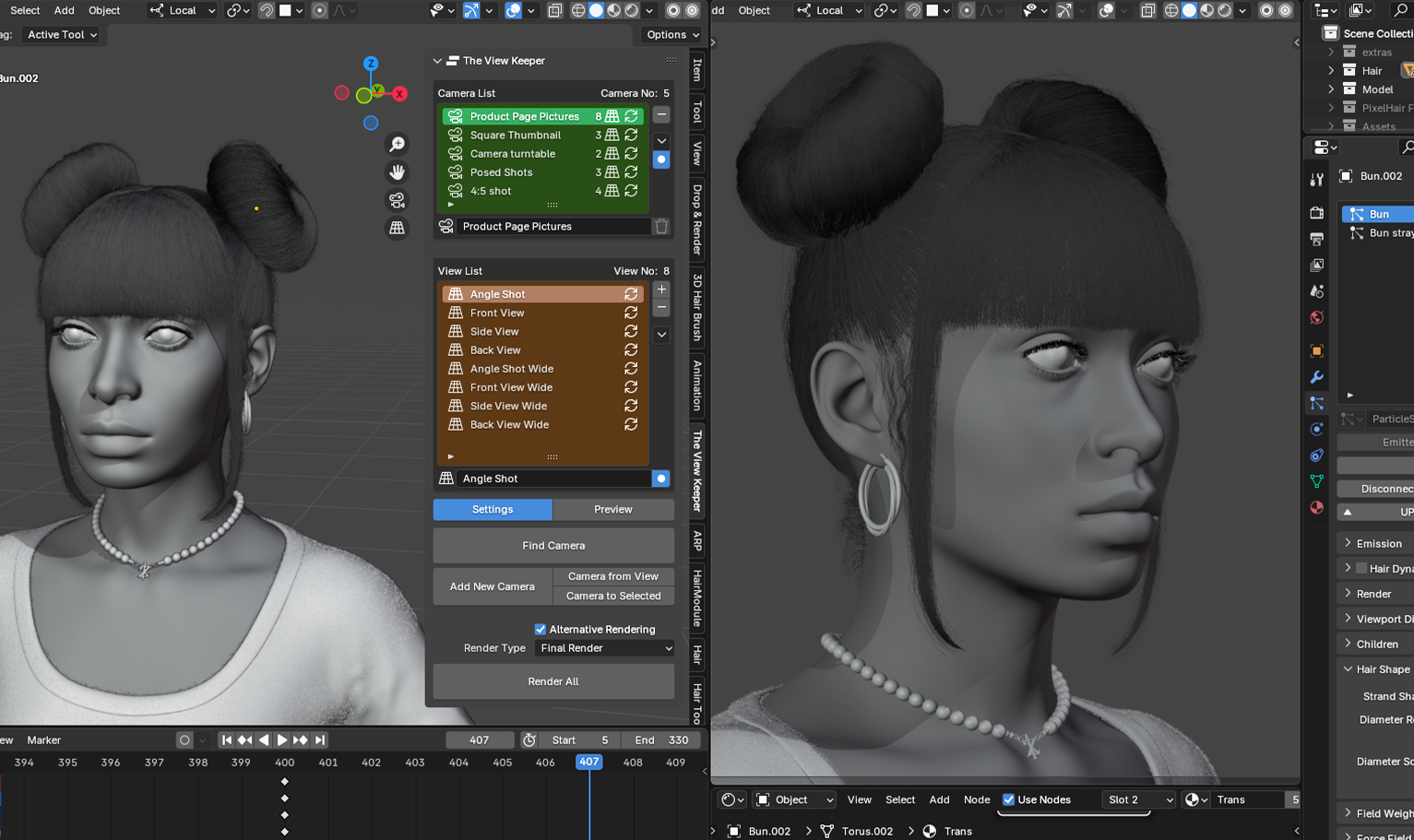Click Camera to Selected

(x=613, y=596)
